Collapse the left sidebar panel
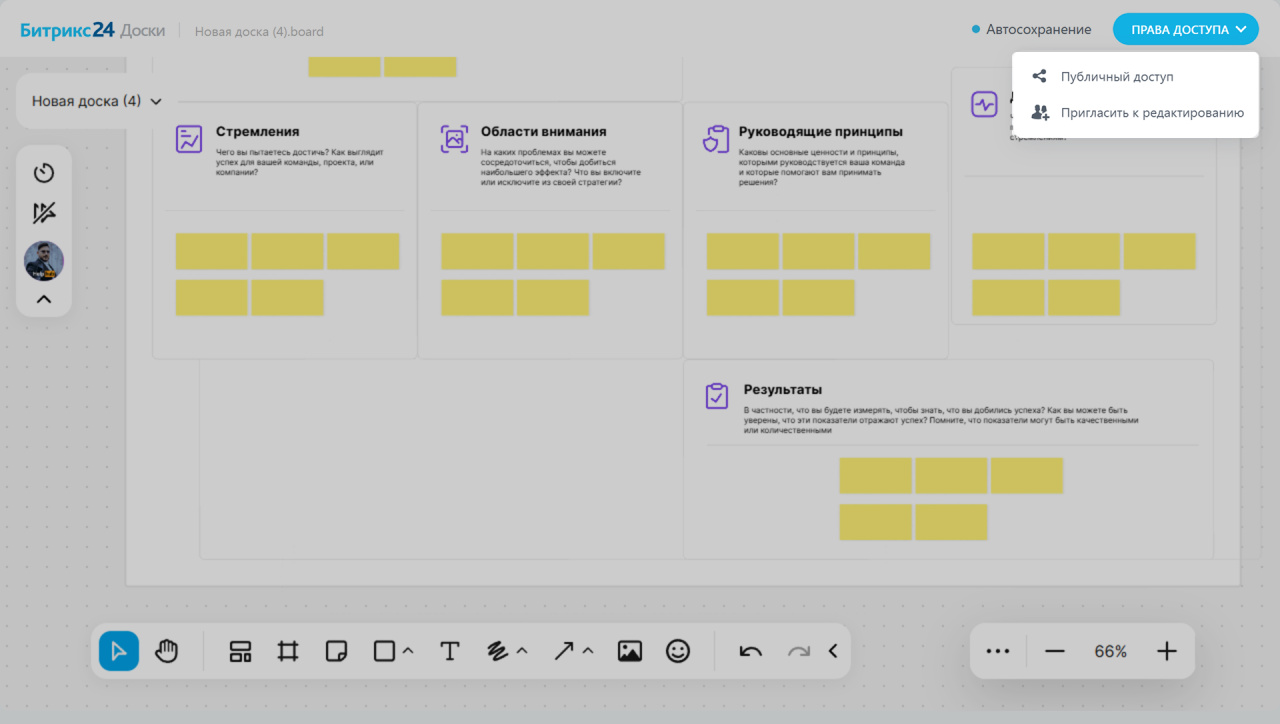 pyautogui.click(x=44, y=299)
